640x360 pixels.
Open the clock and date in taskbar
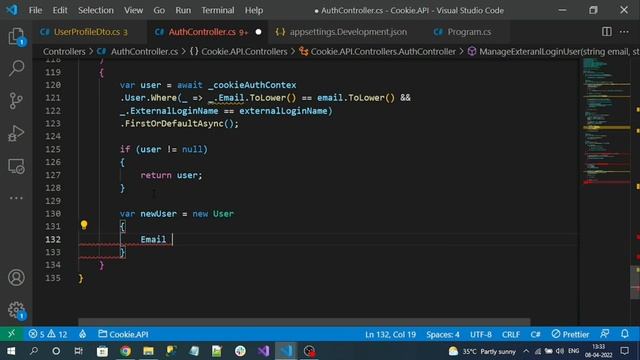click(x=598, y=351)
